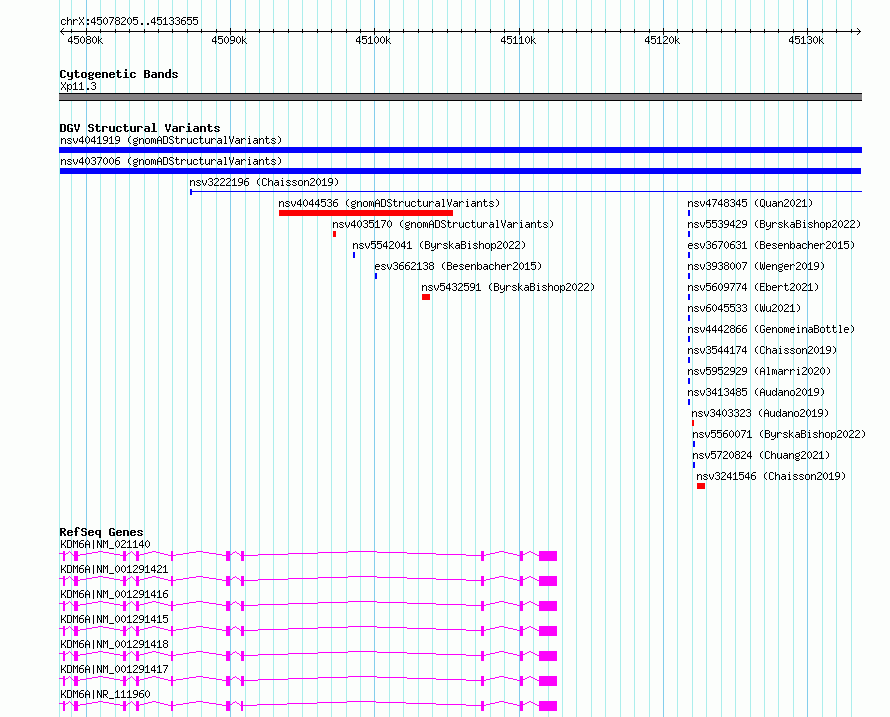Click the red nsv5432591 variant block
The width and height of the screenshot is (890, 717).
426,297
